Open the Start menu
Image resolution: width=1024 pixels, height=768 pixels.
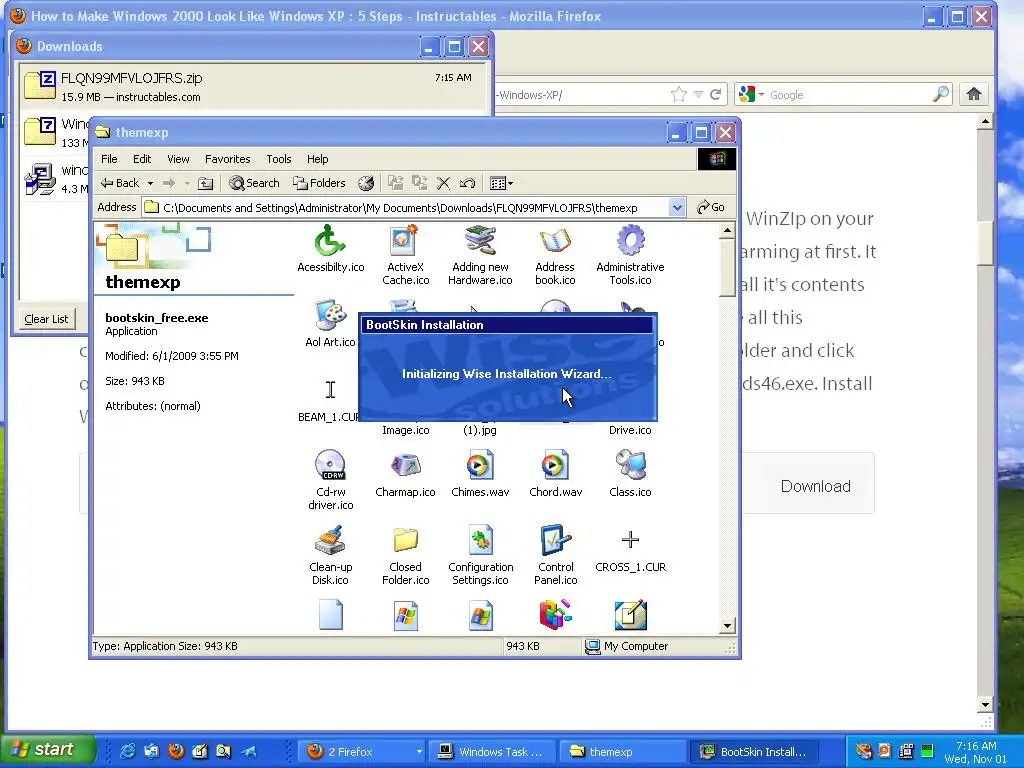coord(47,749)
